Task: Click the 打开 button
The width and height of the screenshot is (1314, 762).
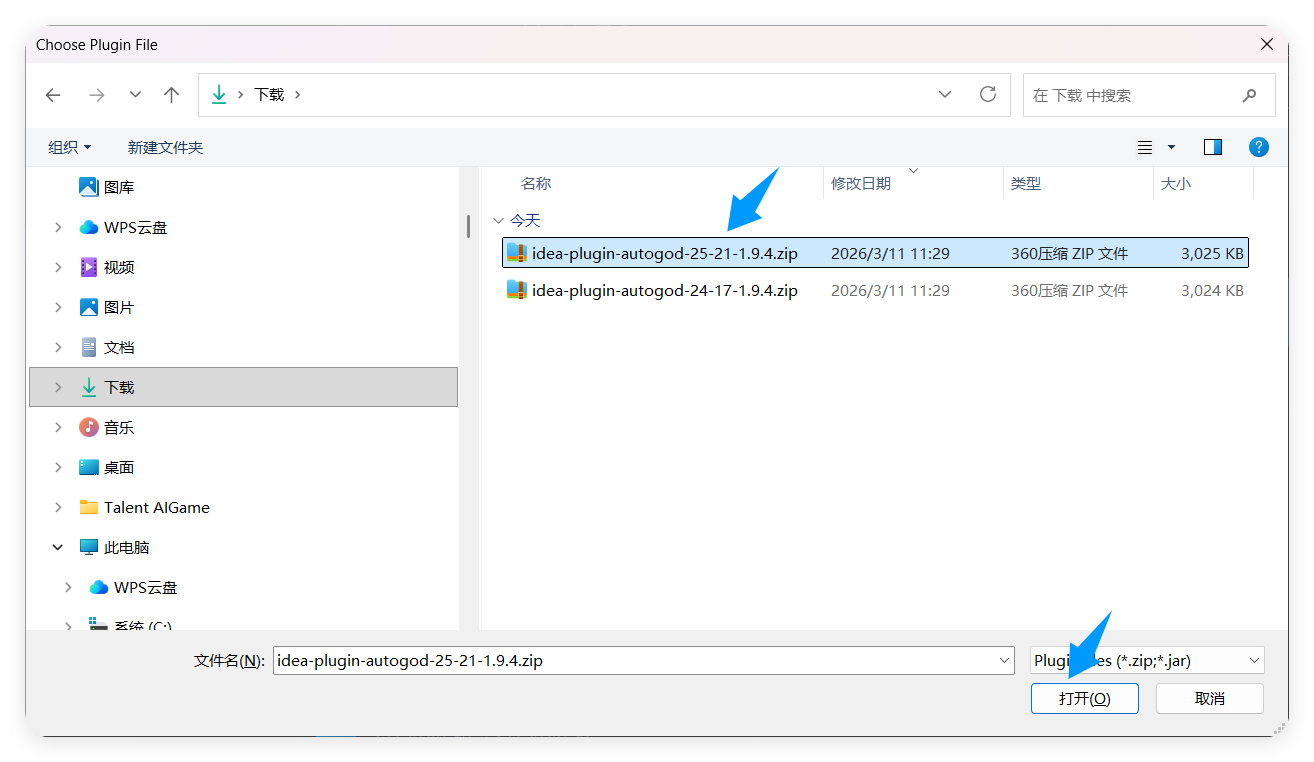Action: 1084,698
